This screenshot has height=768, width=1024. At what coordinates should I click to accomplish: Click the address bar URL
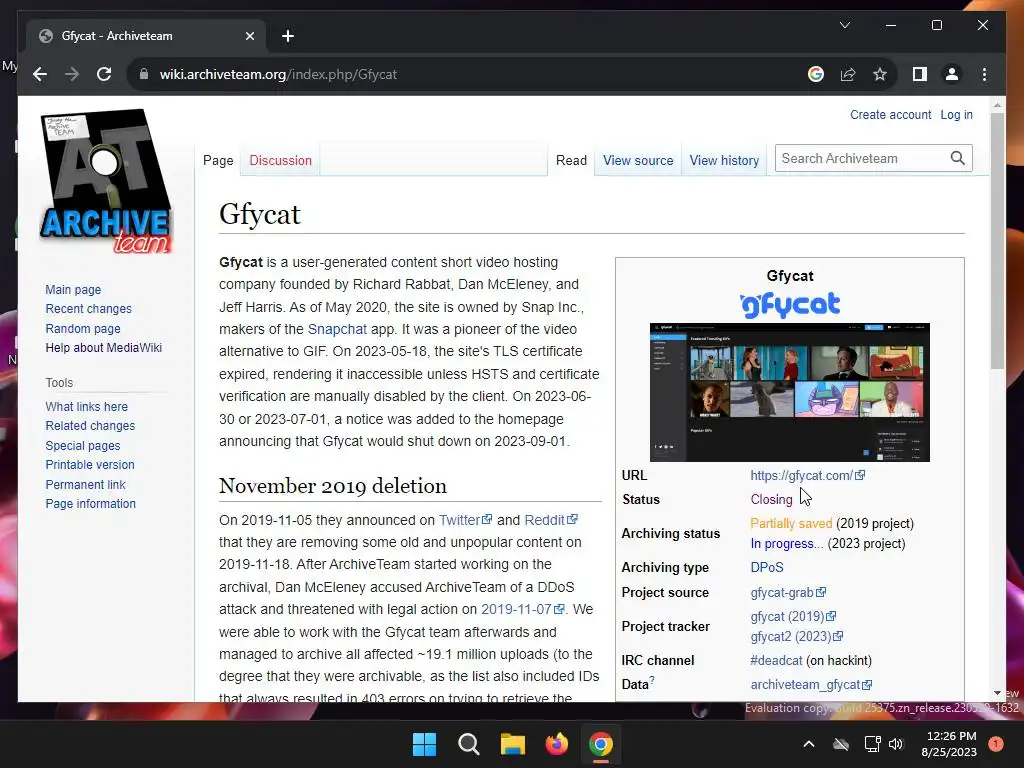(278, 74)
